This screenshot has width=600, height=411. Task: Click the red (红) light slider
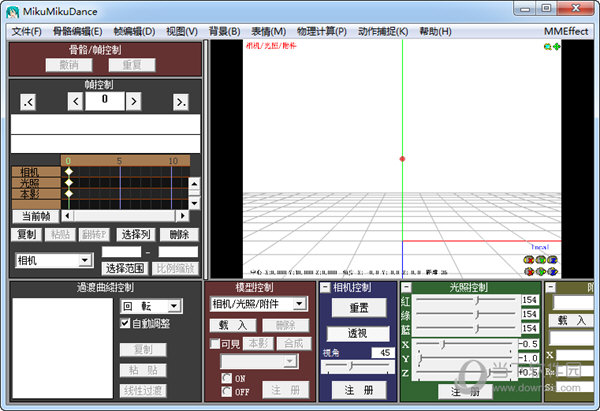click(x=466, y=300)
